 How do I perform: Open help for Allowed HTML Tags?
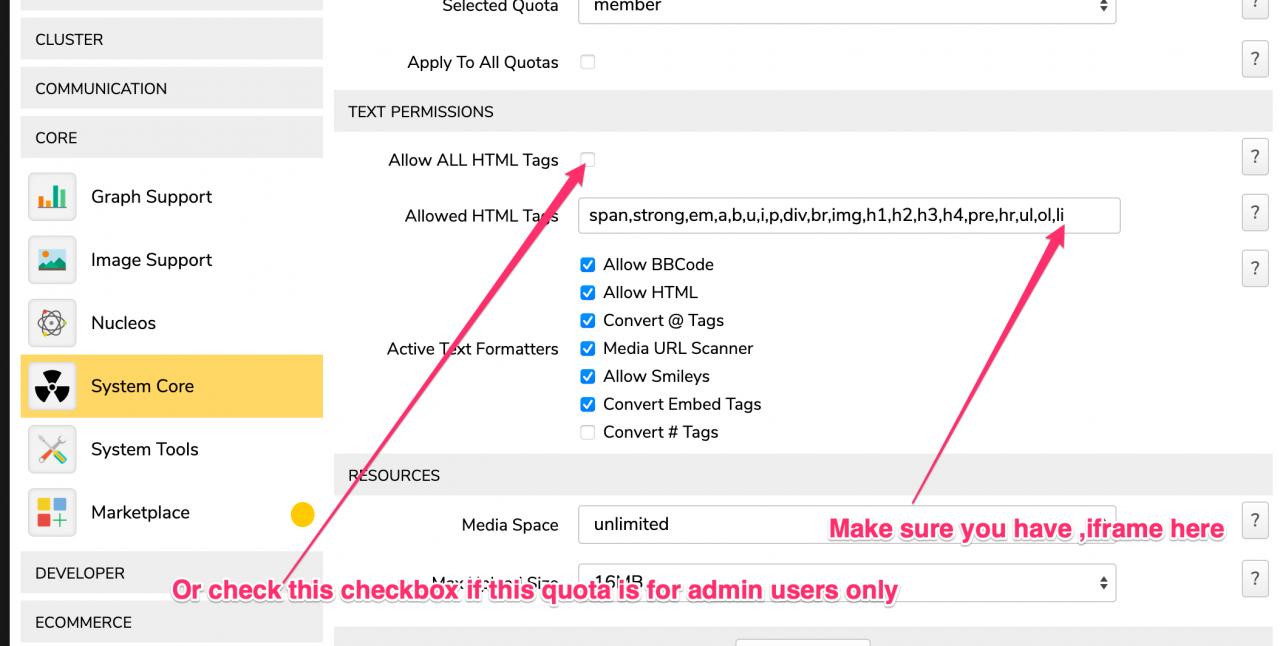click(x=1255, y=212)
